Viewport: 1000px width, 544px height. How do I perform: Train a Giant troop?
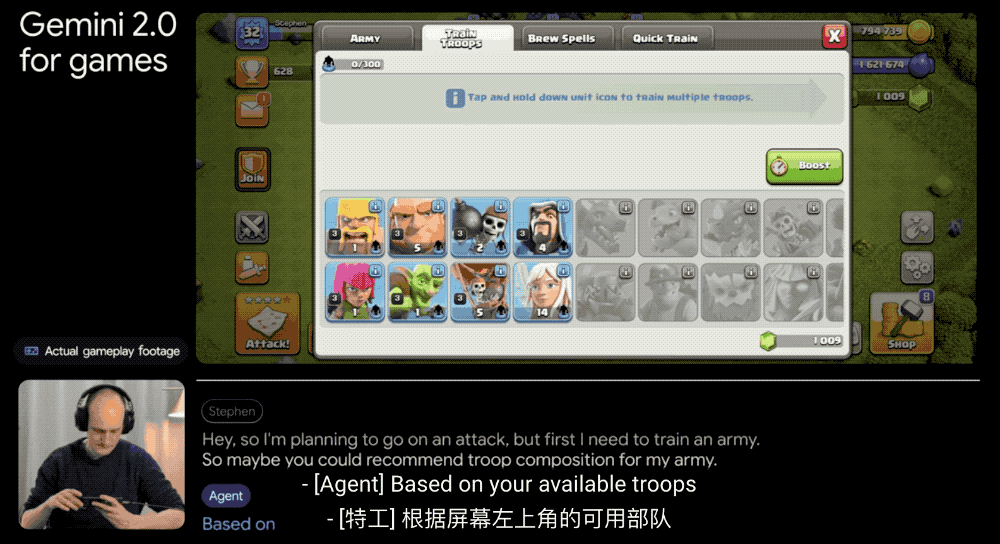click(x=417, y=227)
